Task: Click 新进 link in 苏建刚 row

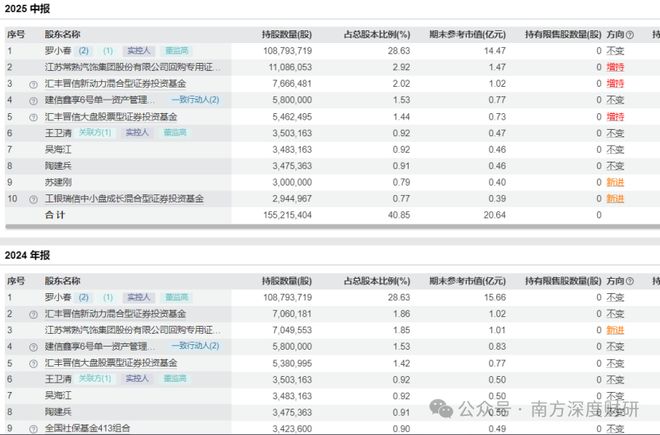Action: [x=615, y=183]
